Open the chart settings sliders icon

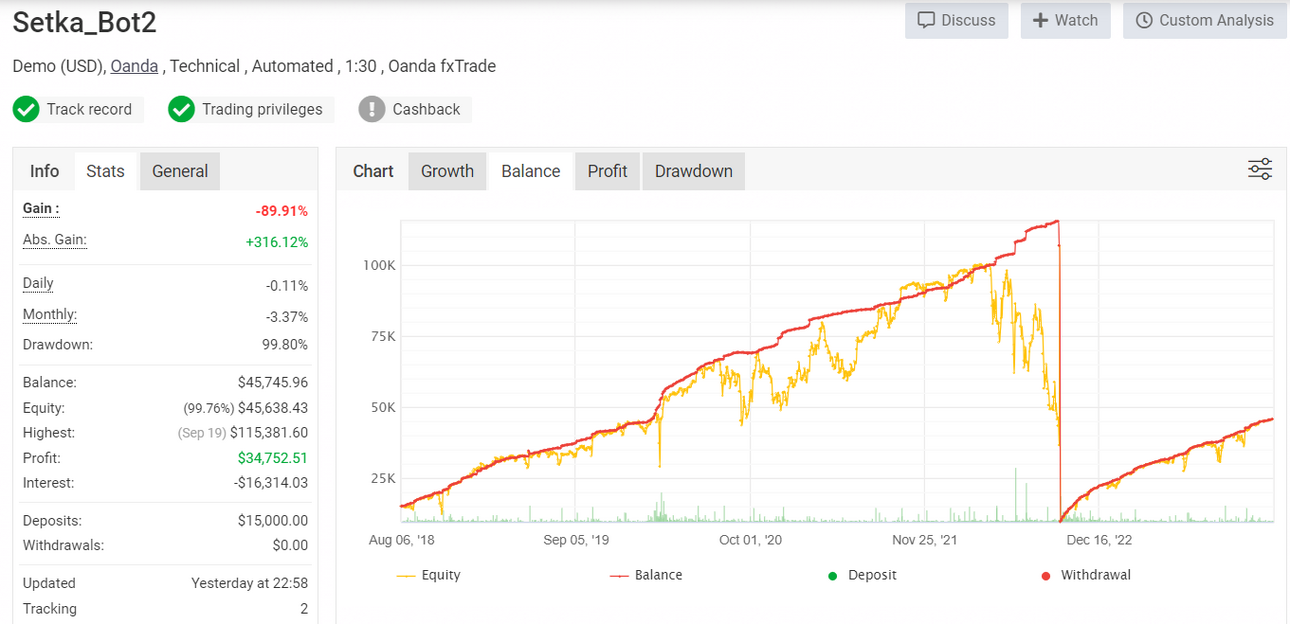coord(1260,169)
